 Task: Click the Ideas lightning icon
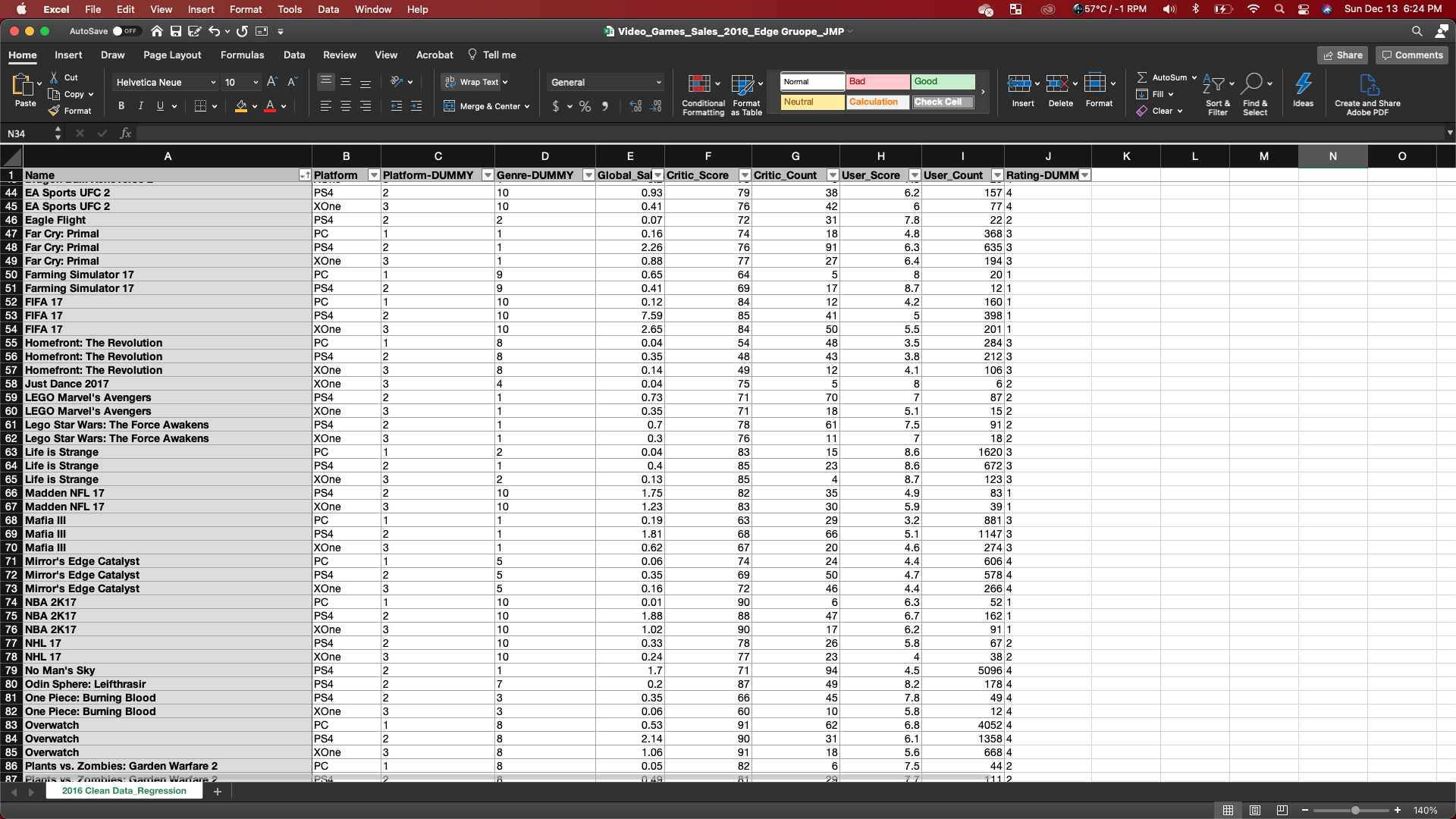(x=1303, y=84)
